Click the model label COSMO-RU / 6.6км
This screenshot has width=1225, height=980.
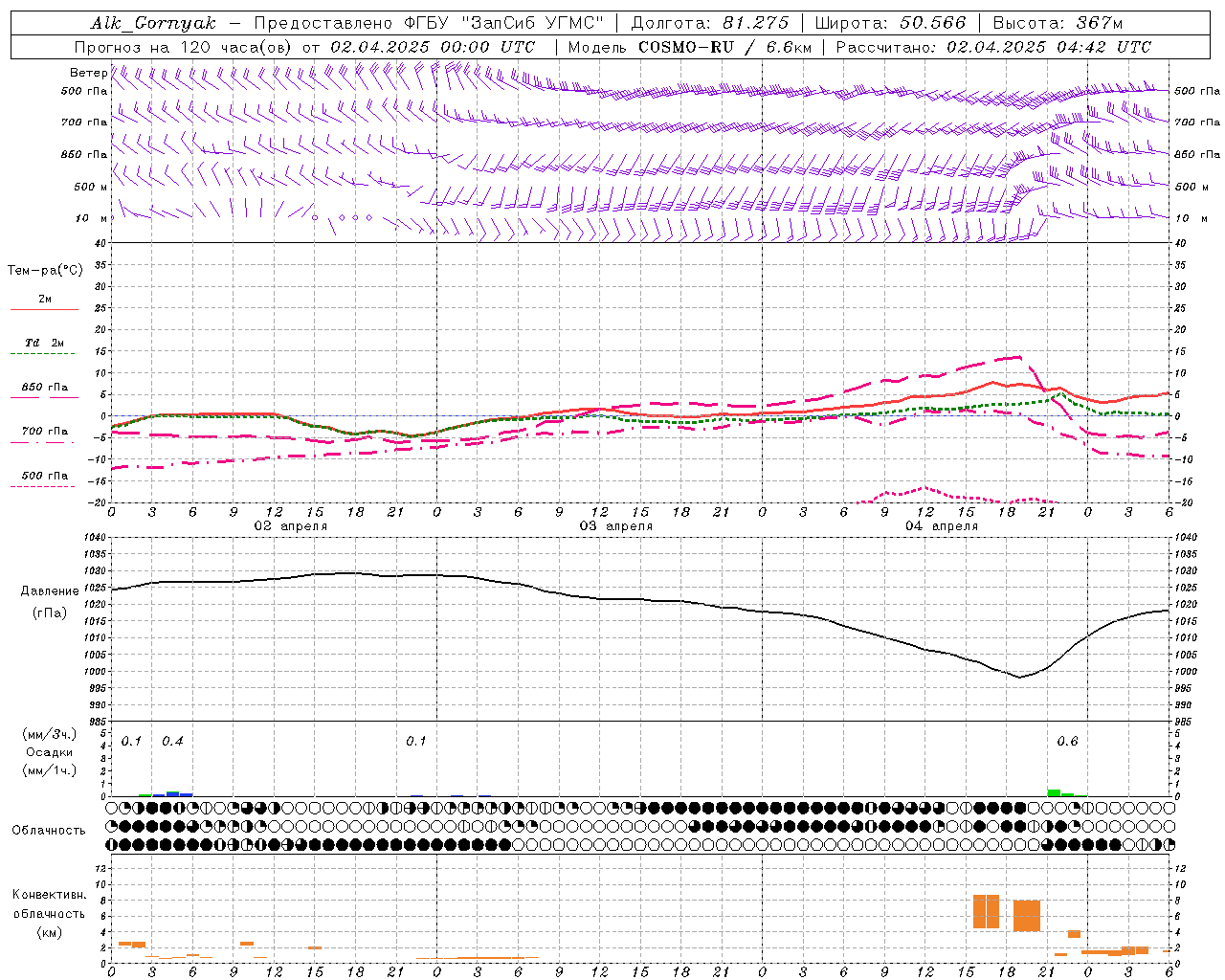[724, 47]
